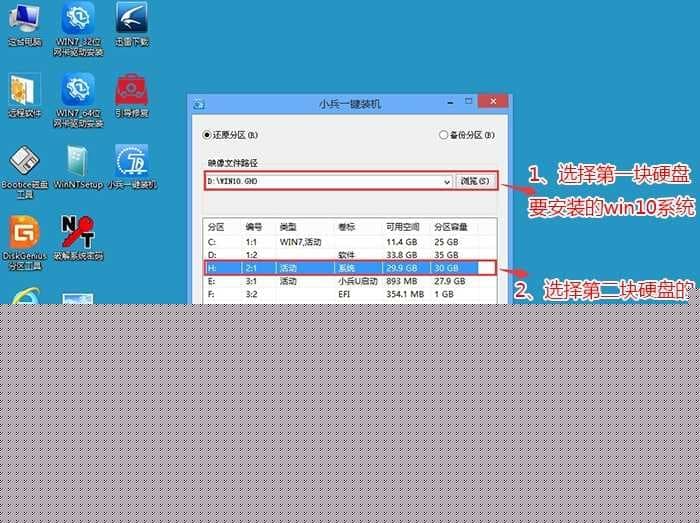Click the 类型 column header
Image resolution: width=700 pixels, height=523 pixels.
288,227
